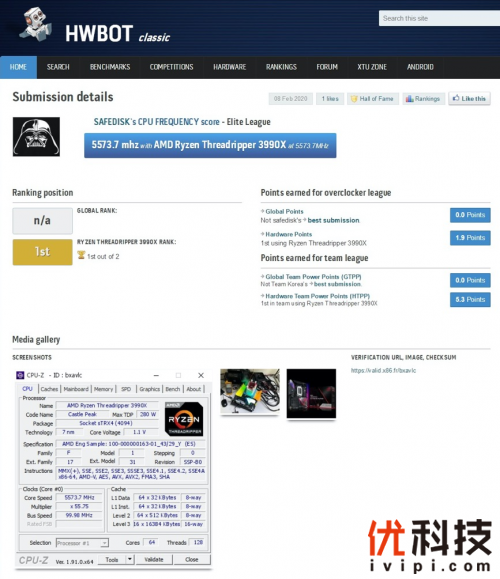Switch to the Memory tab in CPU-Z
The width and height of the screenshot is (500, 579).
[x=103, y=389]
